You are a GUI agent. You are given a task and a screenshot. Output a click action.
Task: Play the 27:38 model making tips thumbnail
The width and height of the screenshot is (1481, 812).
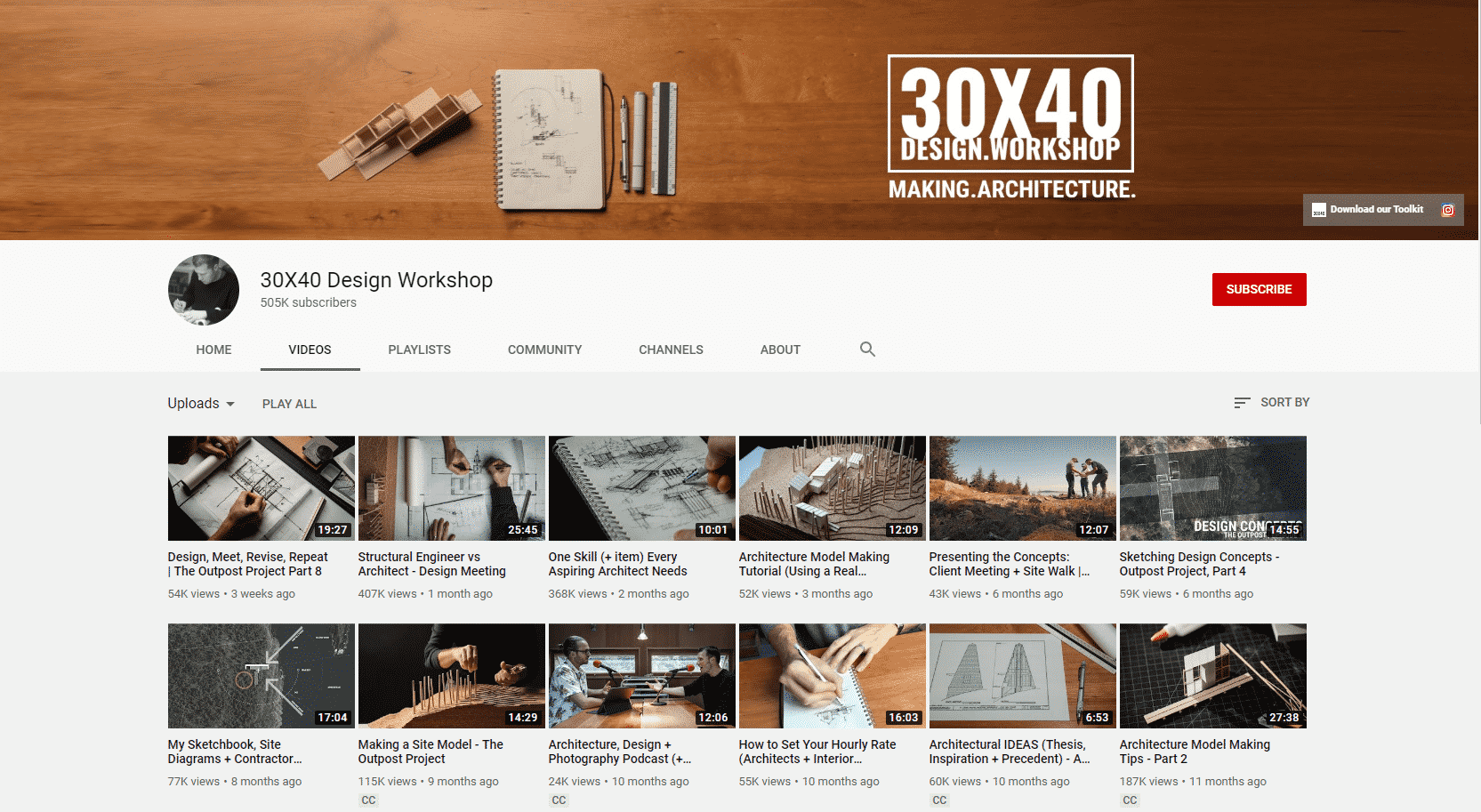[1213, 676]
